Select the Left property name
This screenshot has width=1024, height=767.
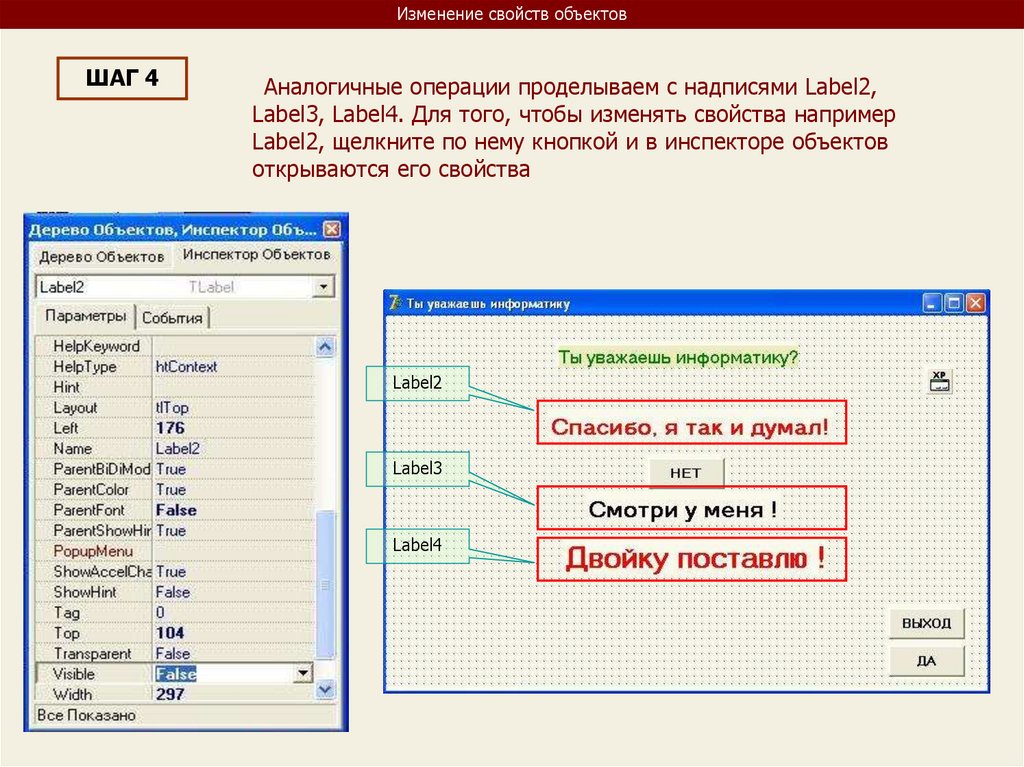click(x=65, y=429)
